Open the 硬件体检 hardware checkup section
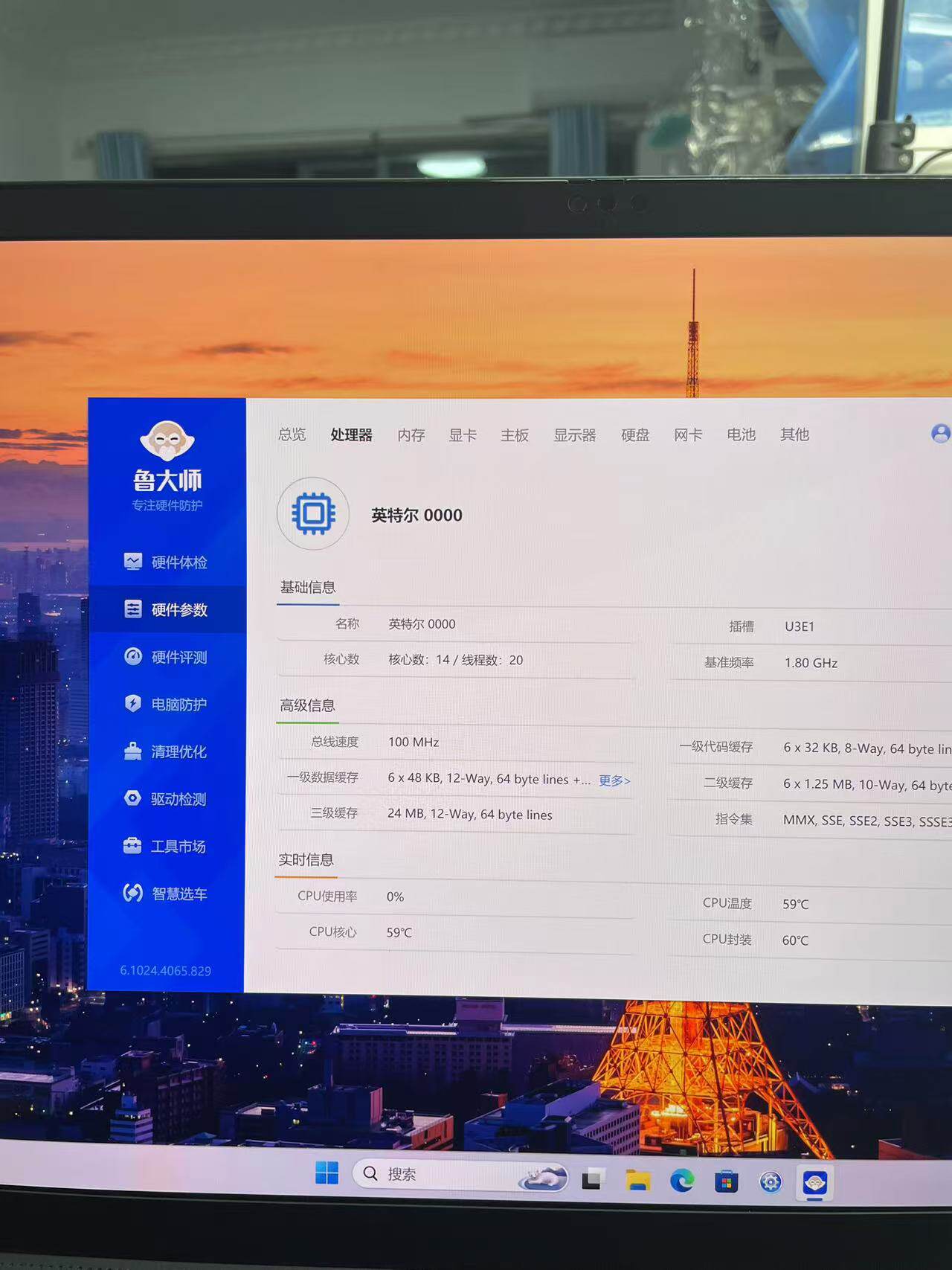This screenshot has width=952, height=1270. tap(166, 562)
